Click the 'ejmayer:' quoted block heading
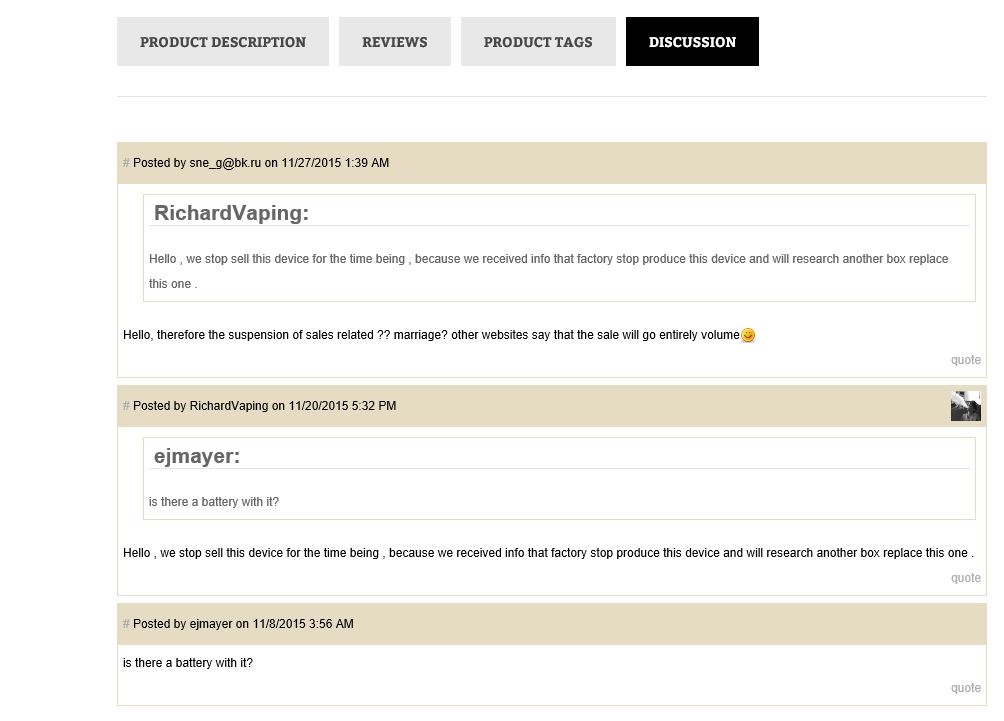The width and height of the screenshot is (1004, 721). pyautogui.click(x=197, y=457)
